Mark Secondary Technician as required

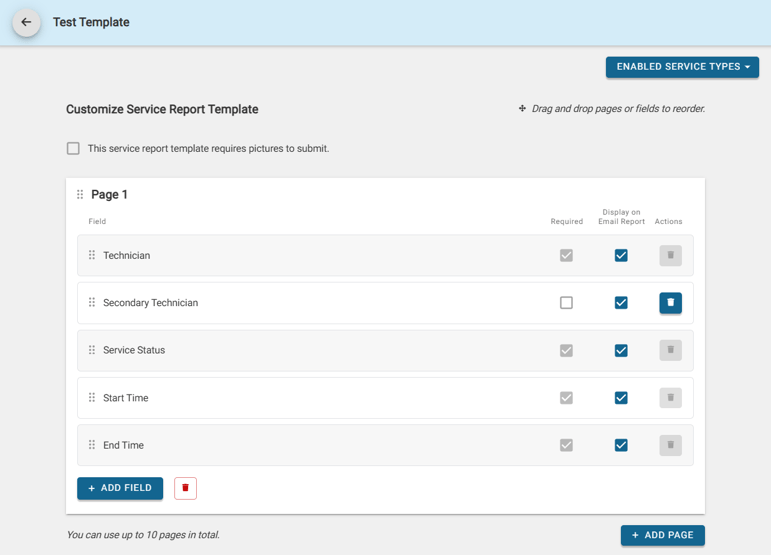566,302
